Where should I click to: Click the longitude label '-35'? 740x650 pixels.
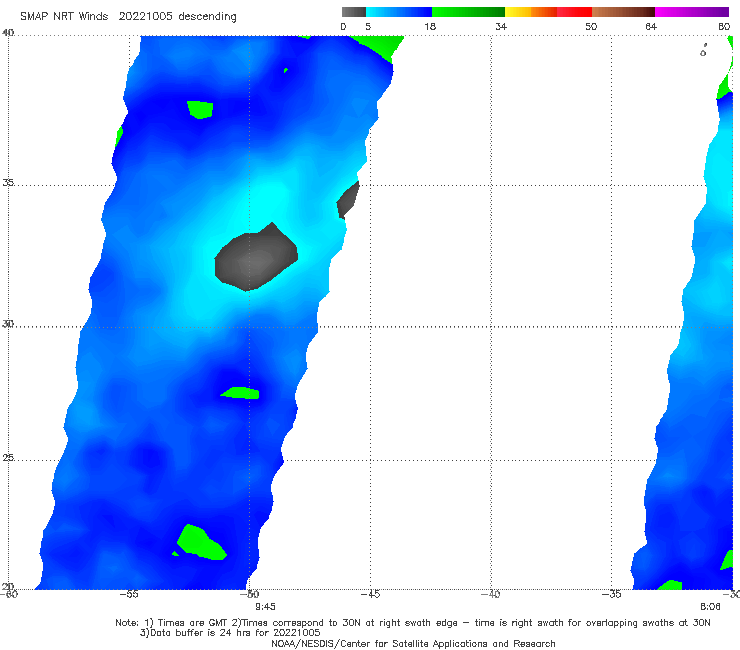tap(612, 594)
